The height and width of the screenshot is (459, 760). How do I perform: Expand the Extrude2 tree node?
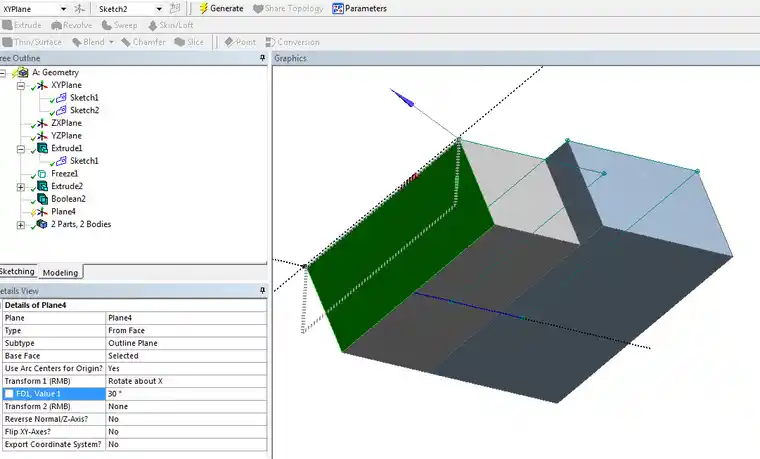(21, 187)
